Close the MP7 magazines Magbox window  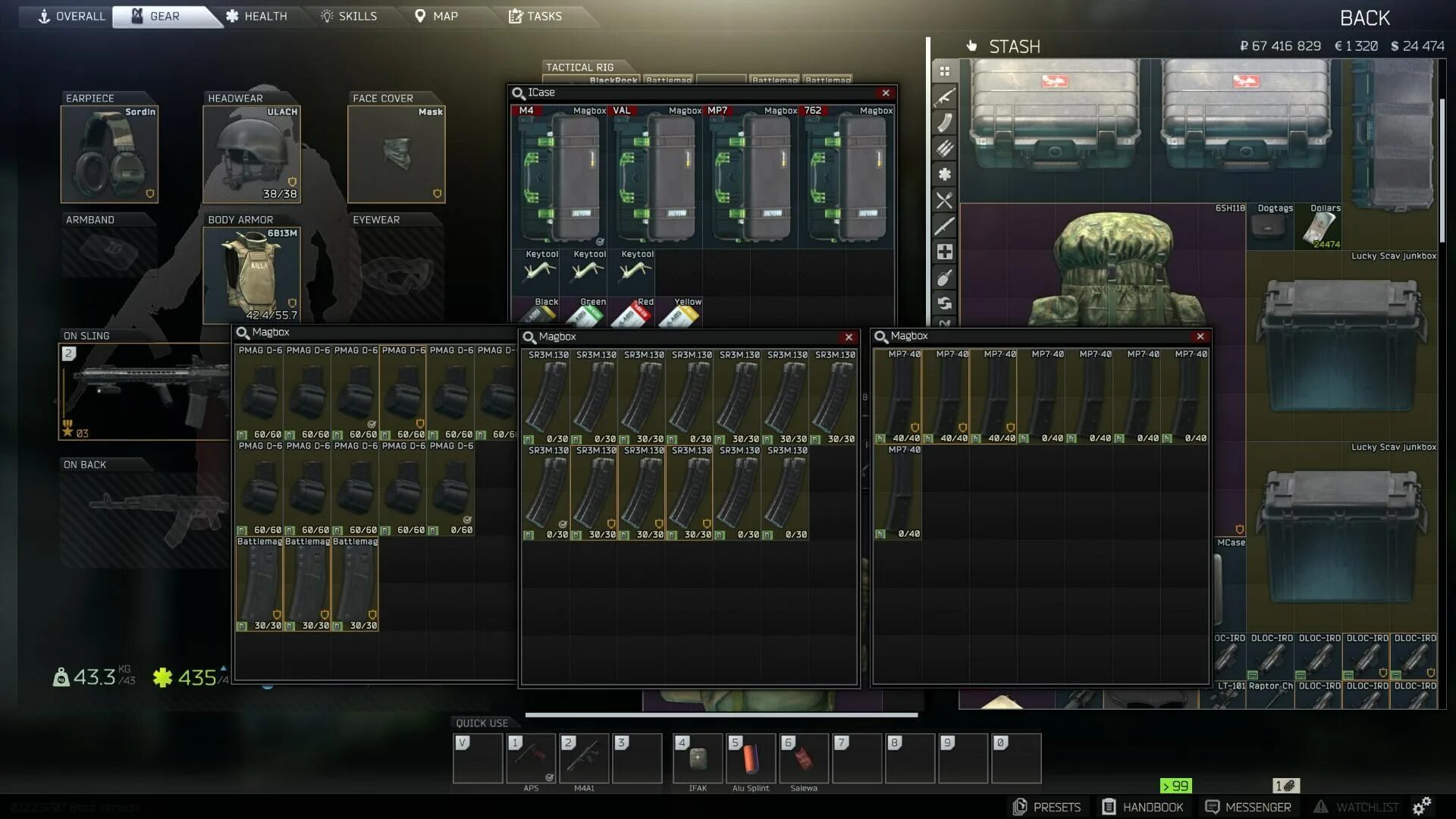coord(1200,336)
